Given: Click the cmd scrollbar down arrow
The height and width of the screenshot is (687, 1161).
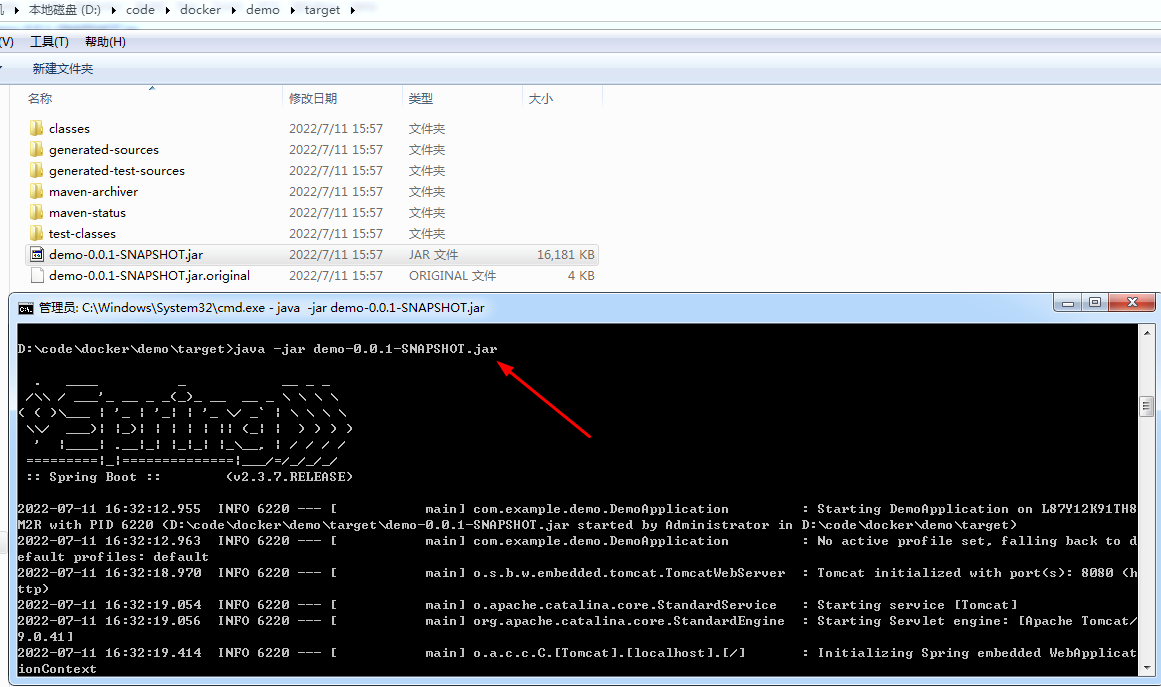Looking at the screenshot, I should tap(1147, 668).
